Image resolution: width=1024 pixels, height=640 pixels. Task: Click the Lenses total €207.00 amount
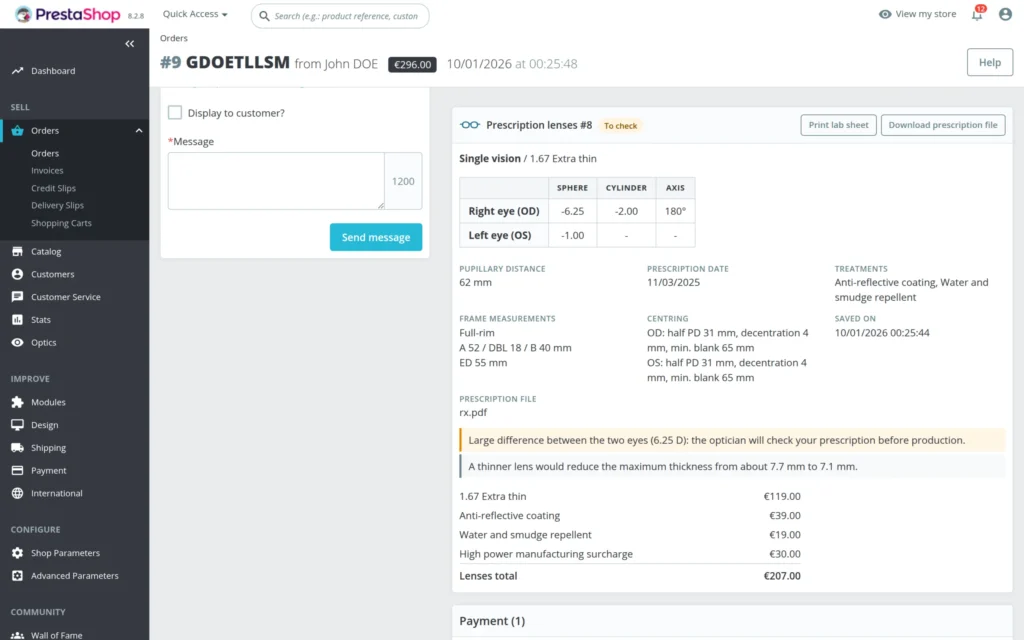tap(782, 576)
